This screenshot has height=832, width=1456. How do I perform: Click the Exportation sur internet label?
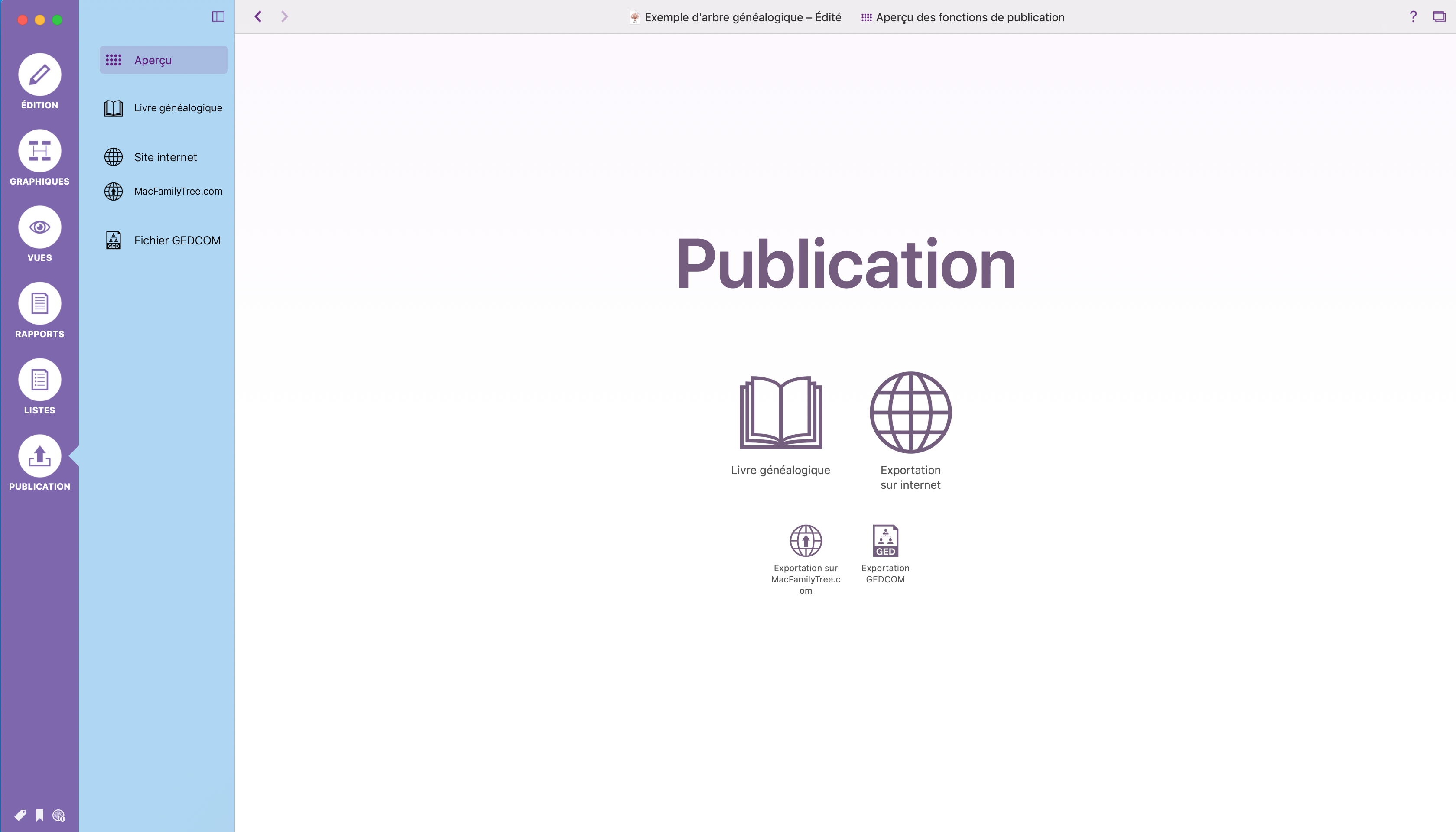coord(910,477)
